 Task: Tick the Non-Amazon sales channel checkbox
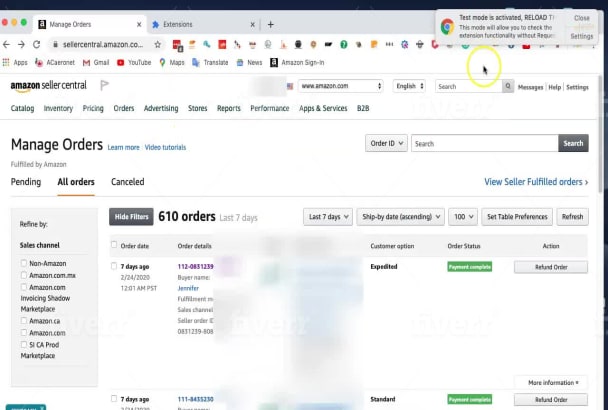(24, 263)
